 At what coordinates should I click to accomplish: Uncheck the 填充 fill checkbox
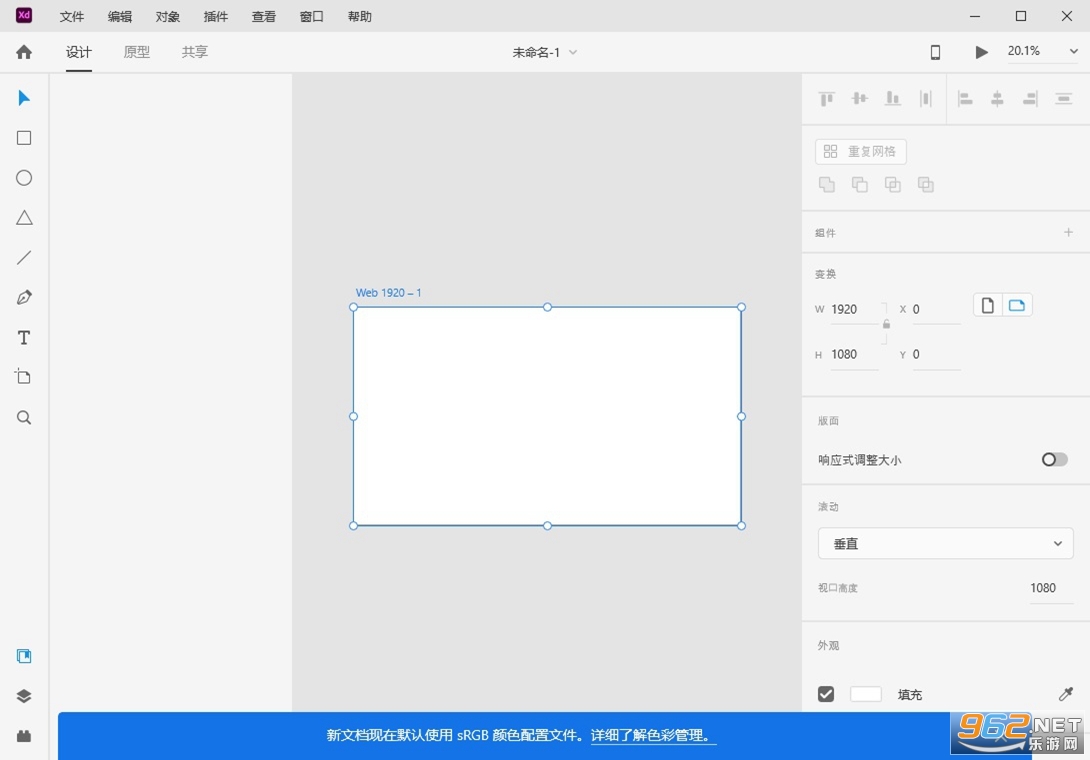pyautogui.click(x=826, y=694)
